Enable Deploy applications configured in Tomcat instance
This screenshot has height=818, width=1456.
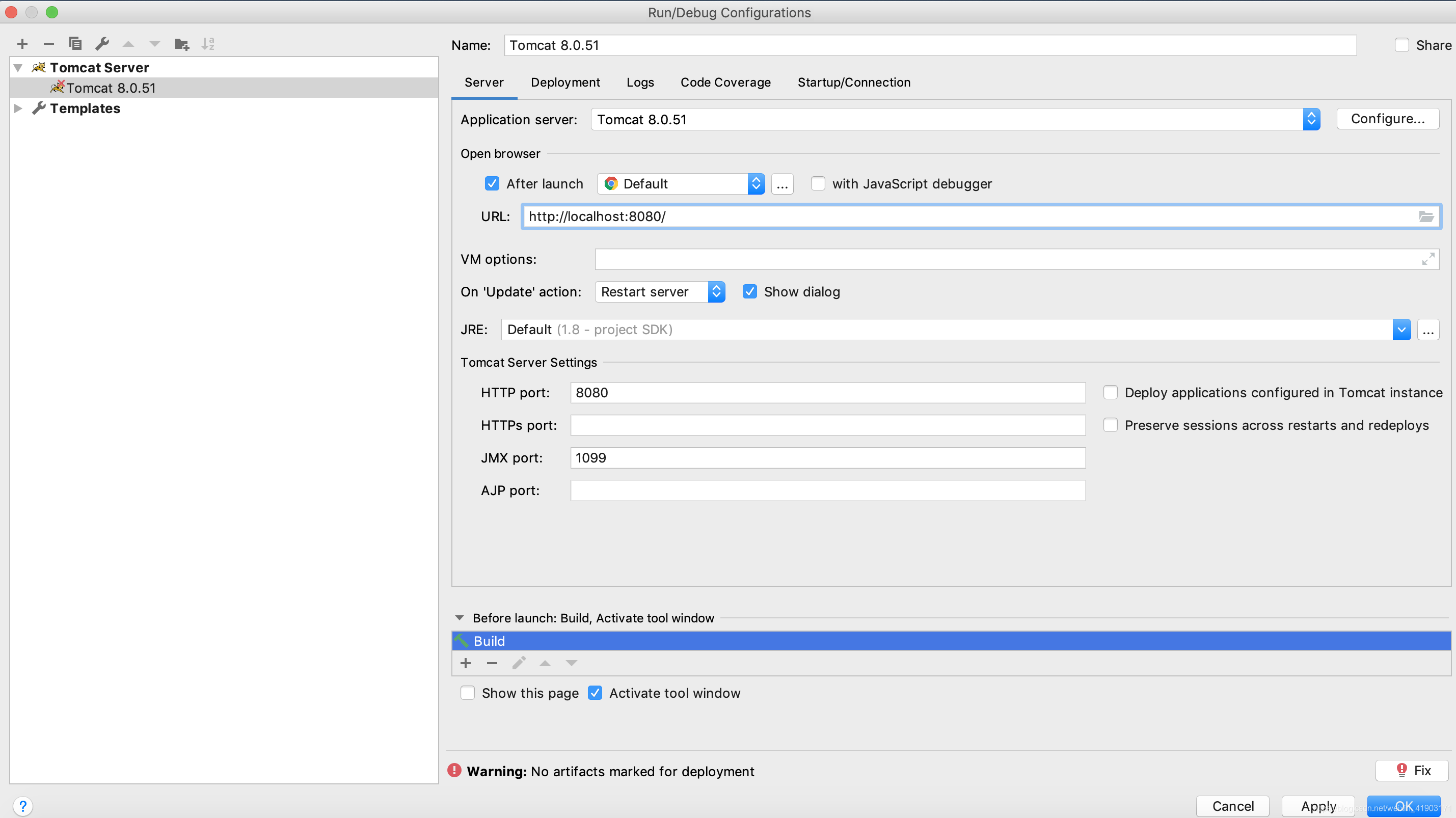coord(1110,393)
